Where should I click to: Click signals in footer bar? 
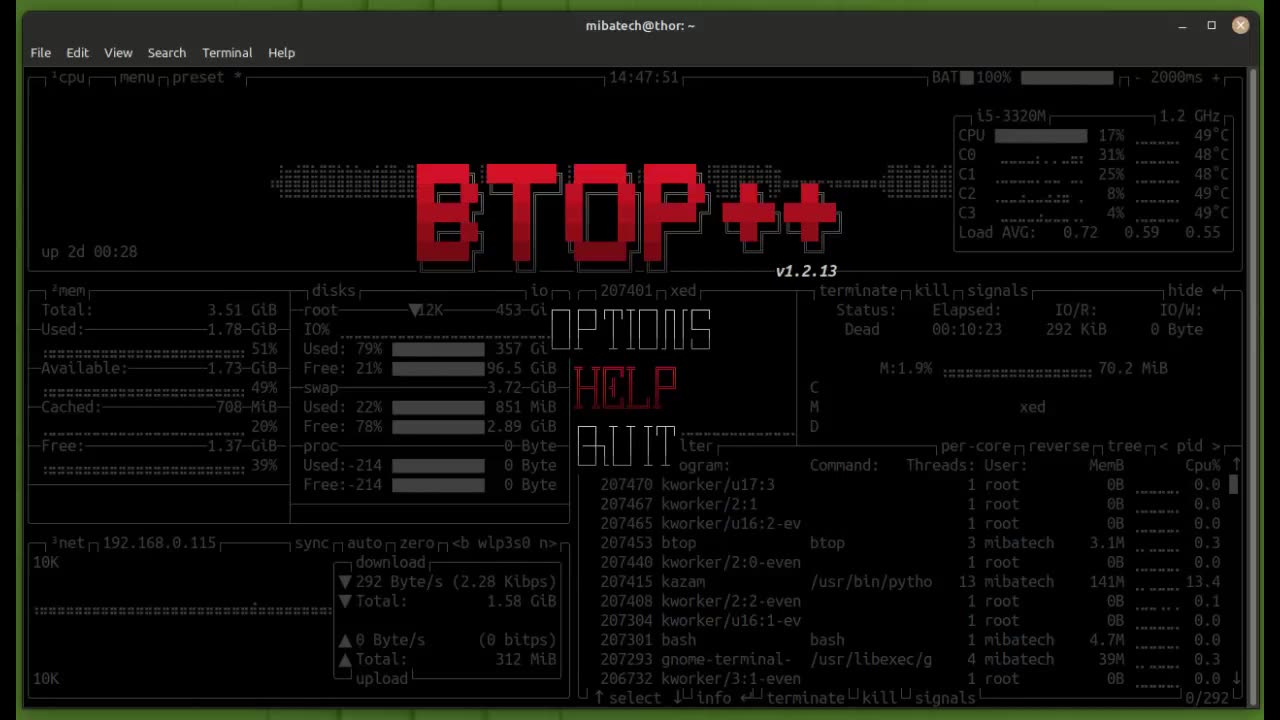pyautogui.click(x=945, y=698)
